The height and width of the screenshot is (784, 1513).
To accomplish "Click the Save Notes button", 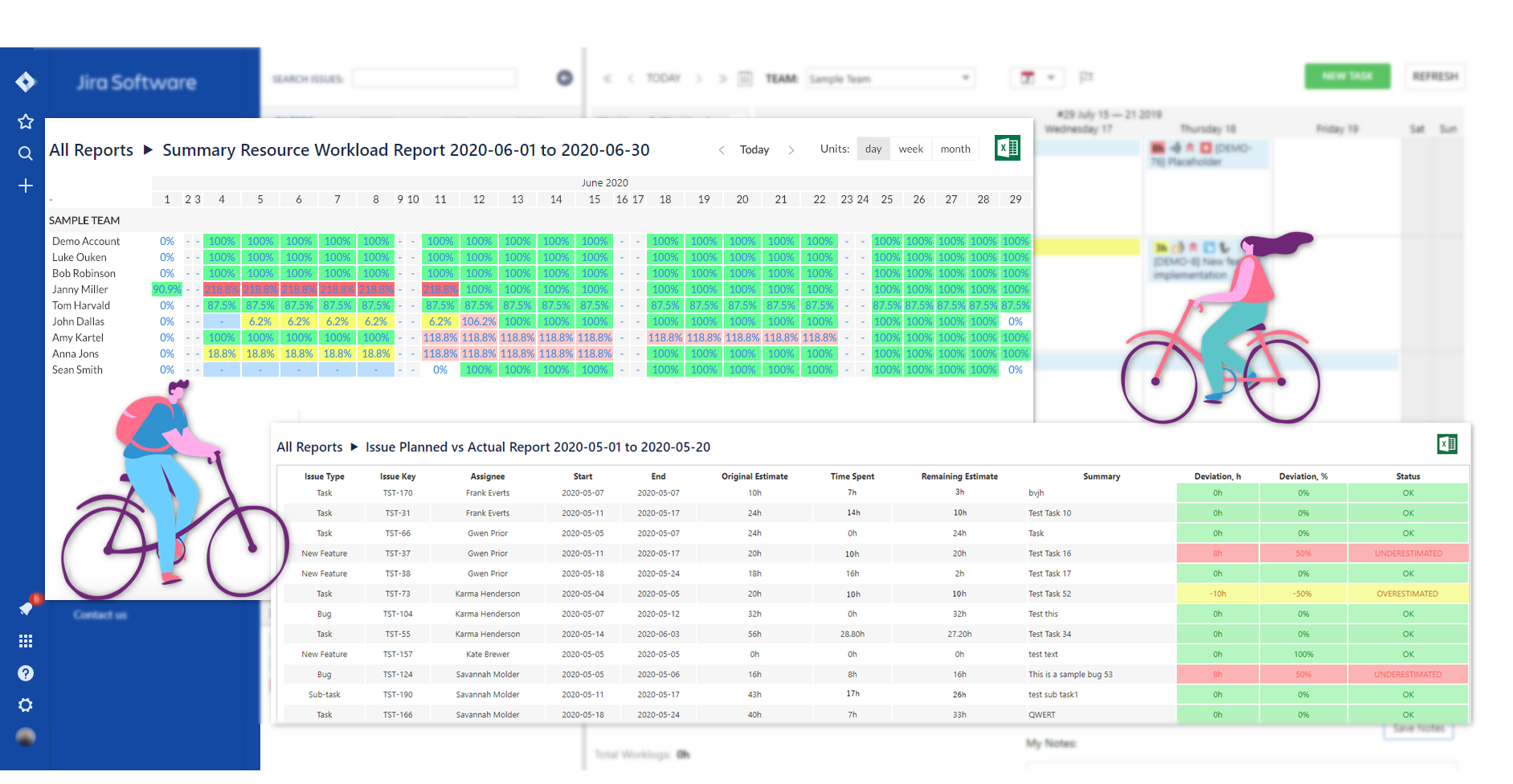I will [x=1418, y=729].
